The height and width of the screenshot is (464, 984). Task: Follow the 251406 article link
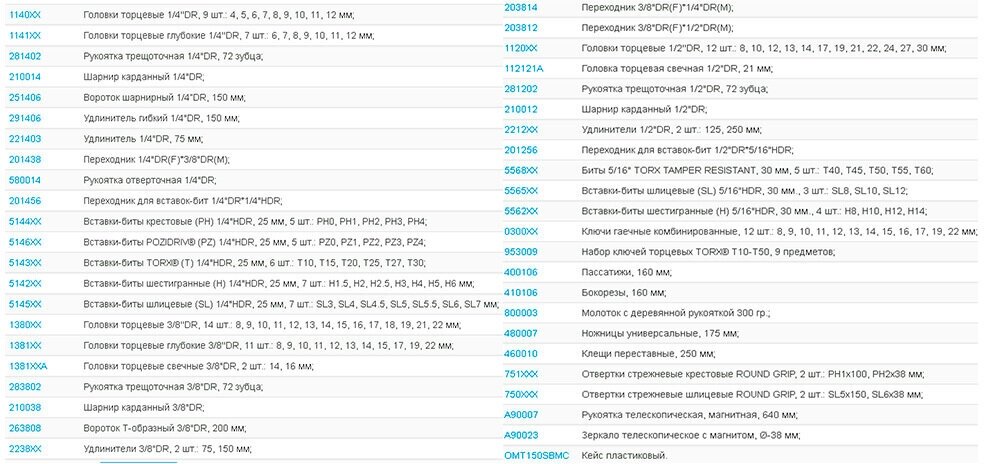[25, 97]
